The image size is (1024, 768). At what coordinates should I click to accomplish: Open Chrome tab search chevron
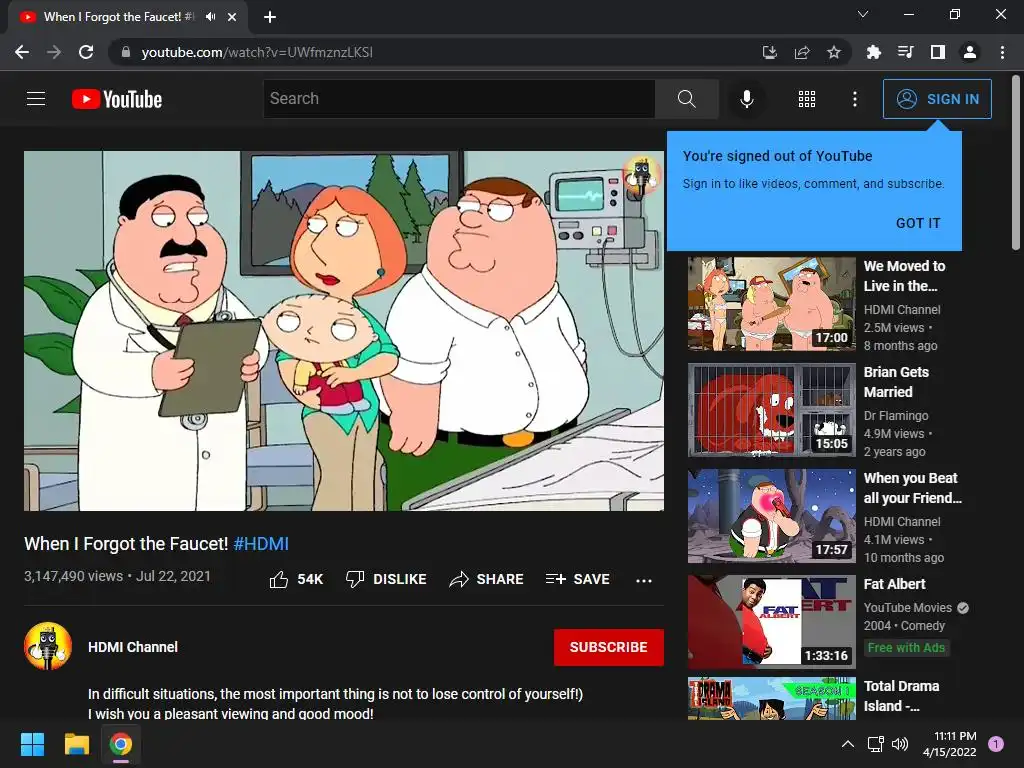[x=863, y=14]
